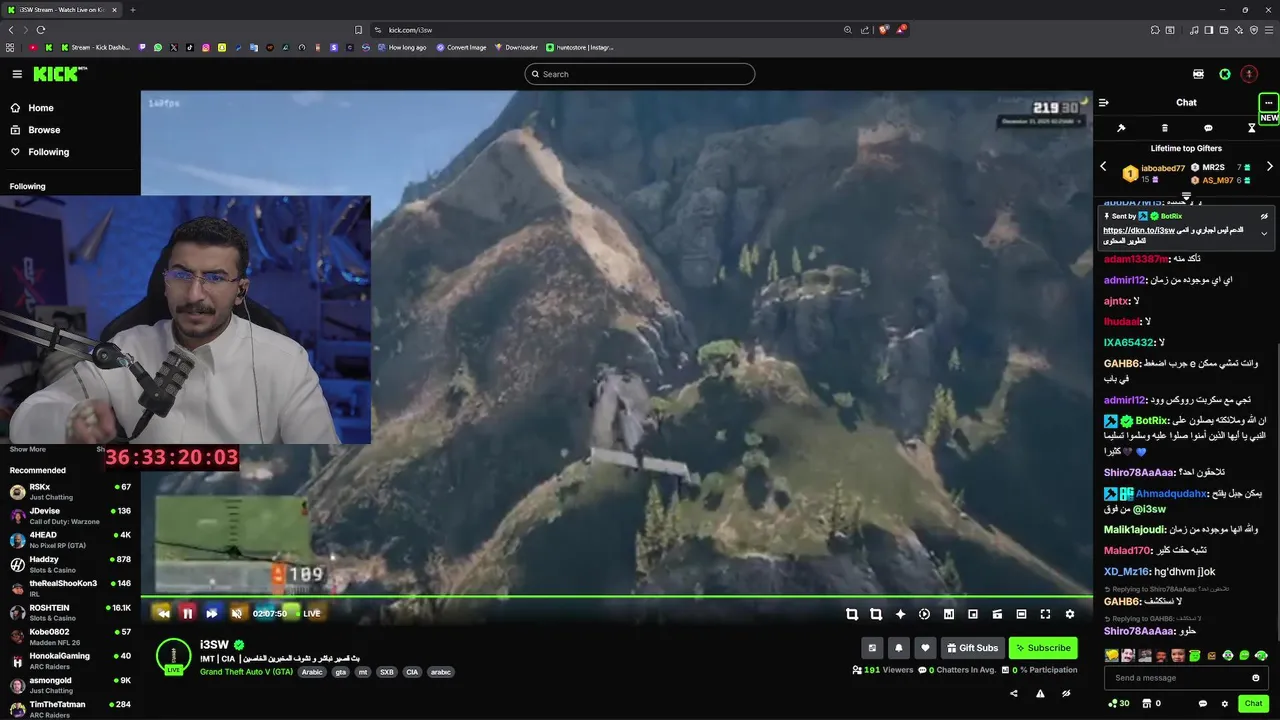Image resolution: width=1280 pixels, height=720 pixels.
Task: Click chat bubble icon beside Chat button
Action: [1203, 704]
